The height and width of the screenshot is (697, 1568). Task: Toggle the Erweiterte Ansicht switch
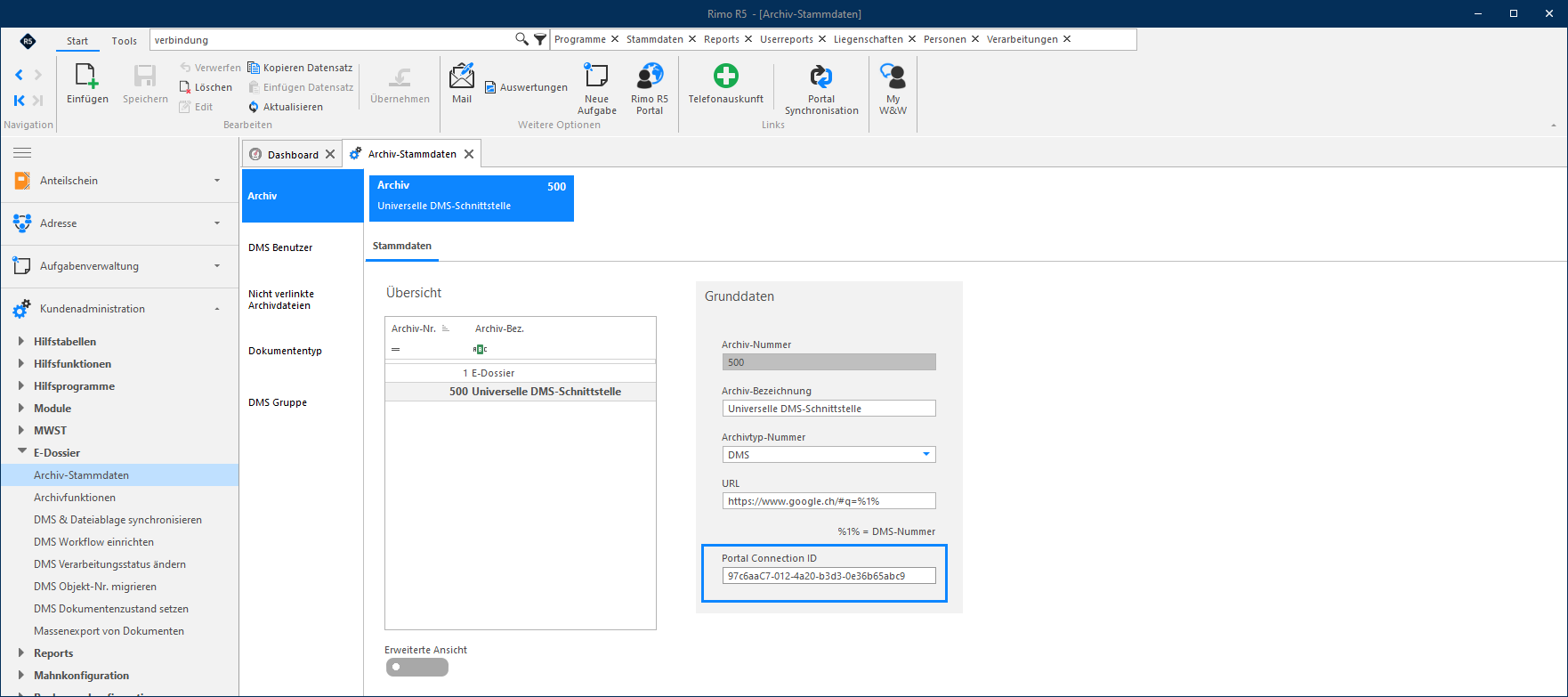click(x=416, y=667)
